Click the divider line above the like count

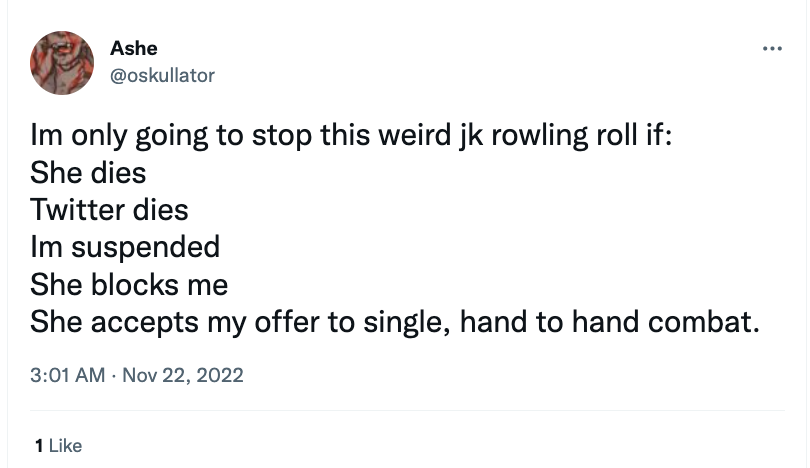click(405, 410)
